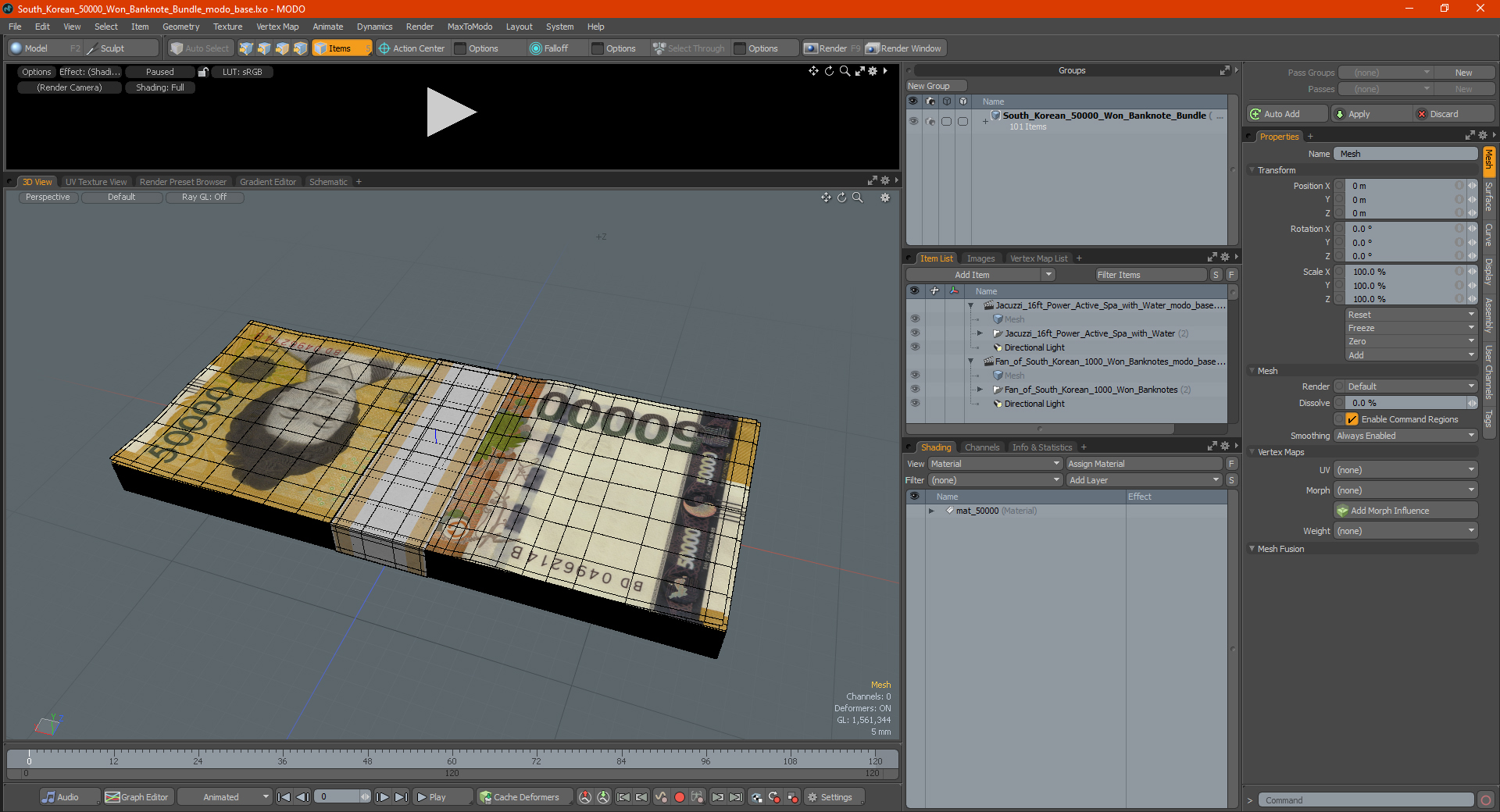Open Falloff tool
Screen dimensions: 1500x812
[549, 48]
